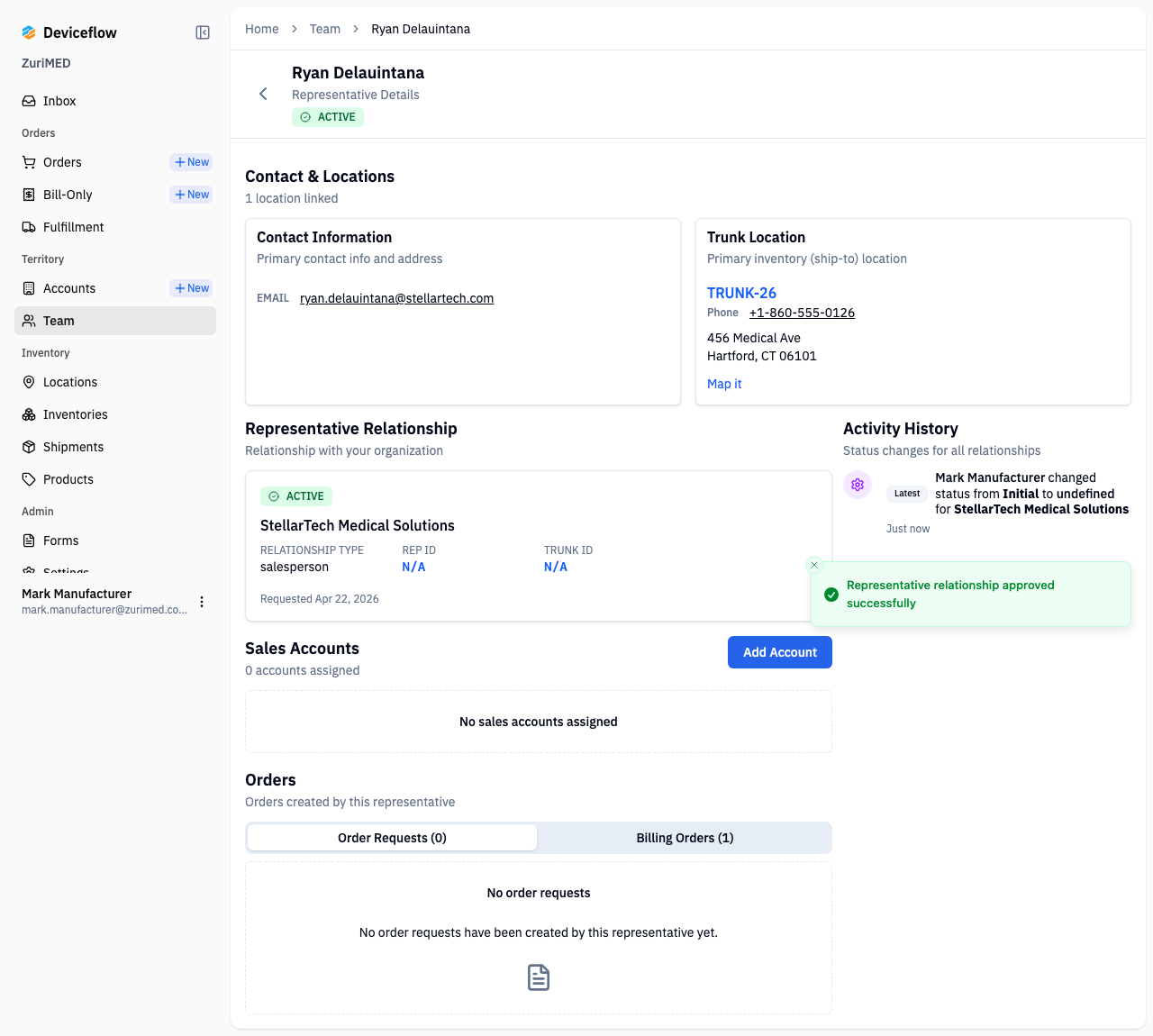Click Mark Manufacturer profile name
The width and height of the screenshot is (1153, 1036).
coord(77,594)
